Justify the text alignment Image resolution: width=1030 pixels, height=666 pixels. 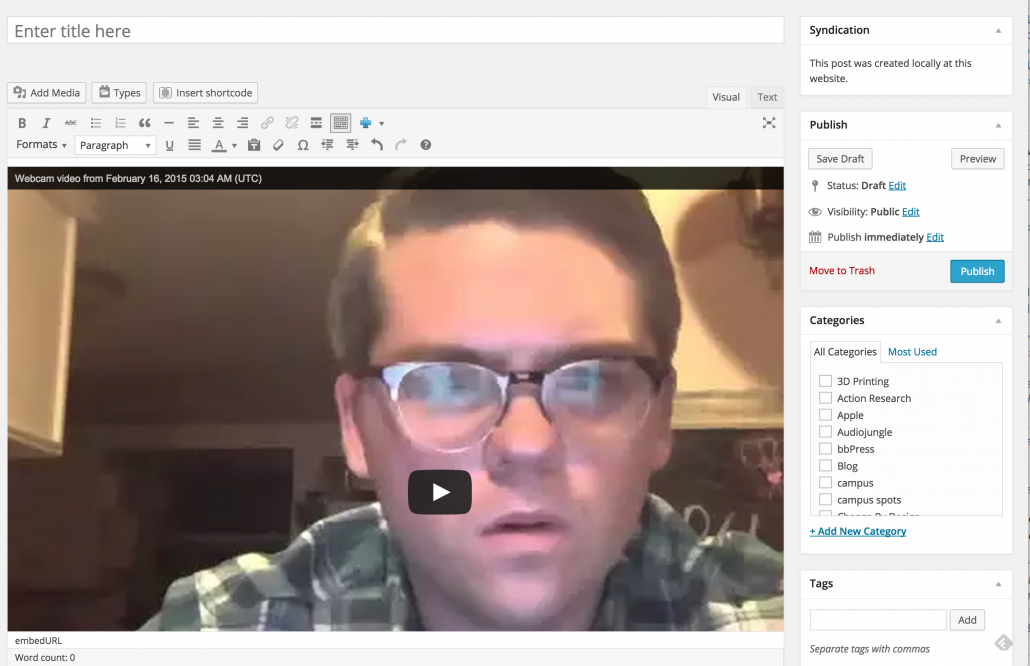[194, 145]
